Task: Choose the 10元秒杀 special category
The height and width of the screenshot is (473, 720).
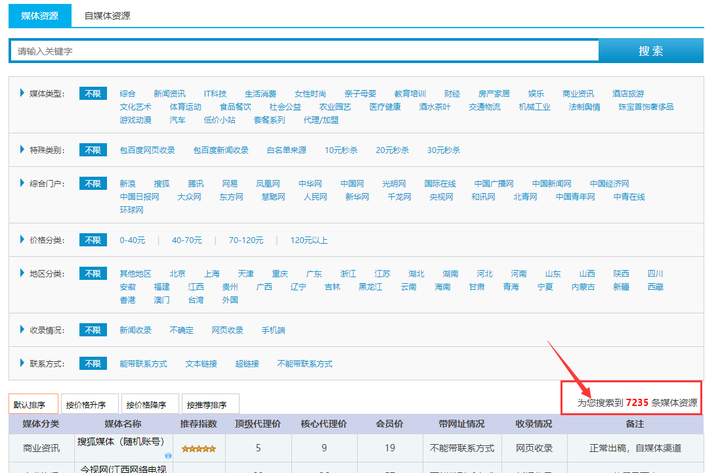Action: point(341,150)
